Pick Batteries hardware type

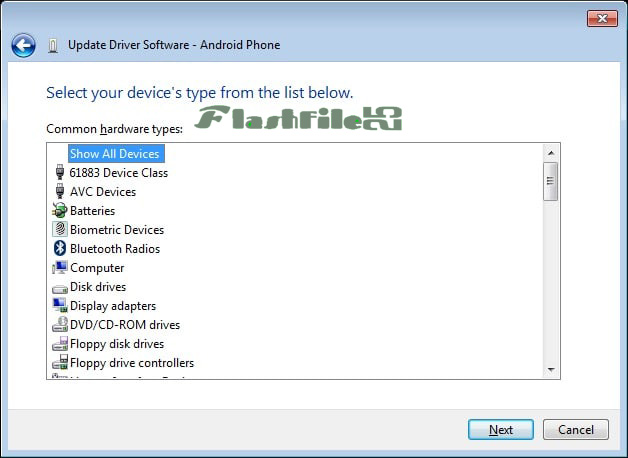click(x=93, y=211)
